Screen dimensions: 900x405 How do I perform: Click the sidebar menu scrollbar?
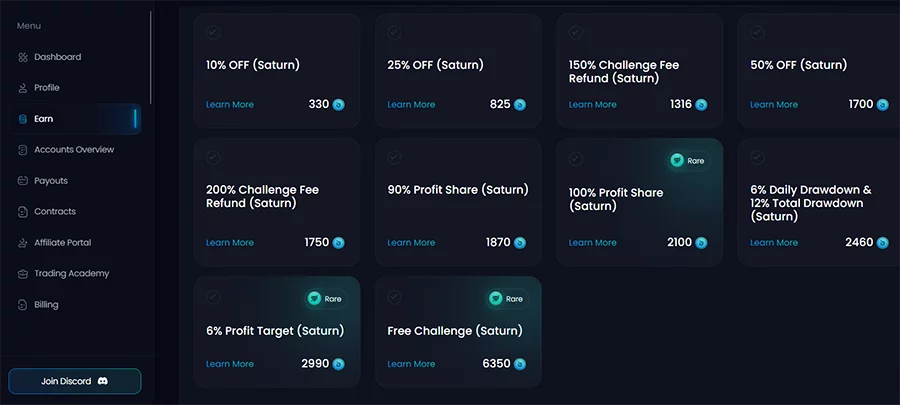coord(151,57)
